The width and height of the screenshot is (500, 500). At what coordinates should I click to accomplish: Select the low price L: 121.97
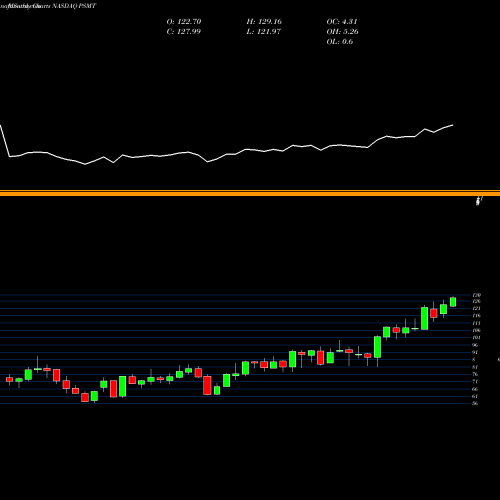[x=264, y=31]
